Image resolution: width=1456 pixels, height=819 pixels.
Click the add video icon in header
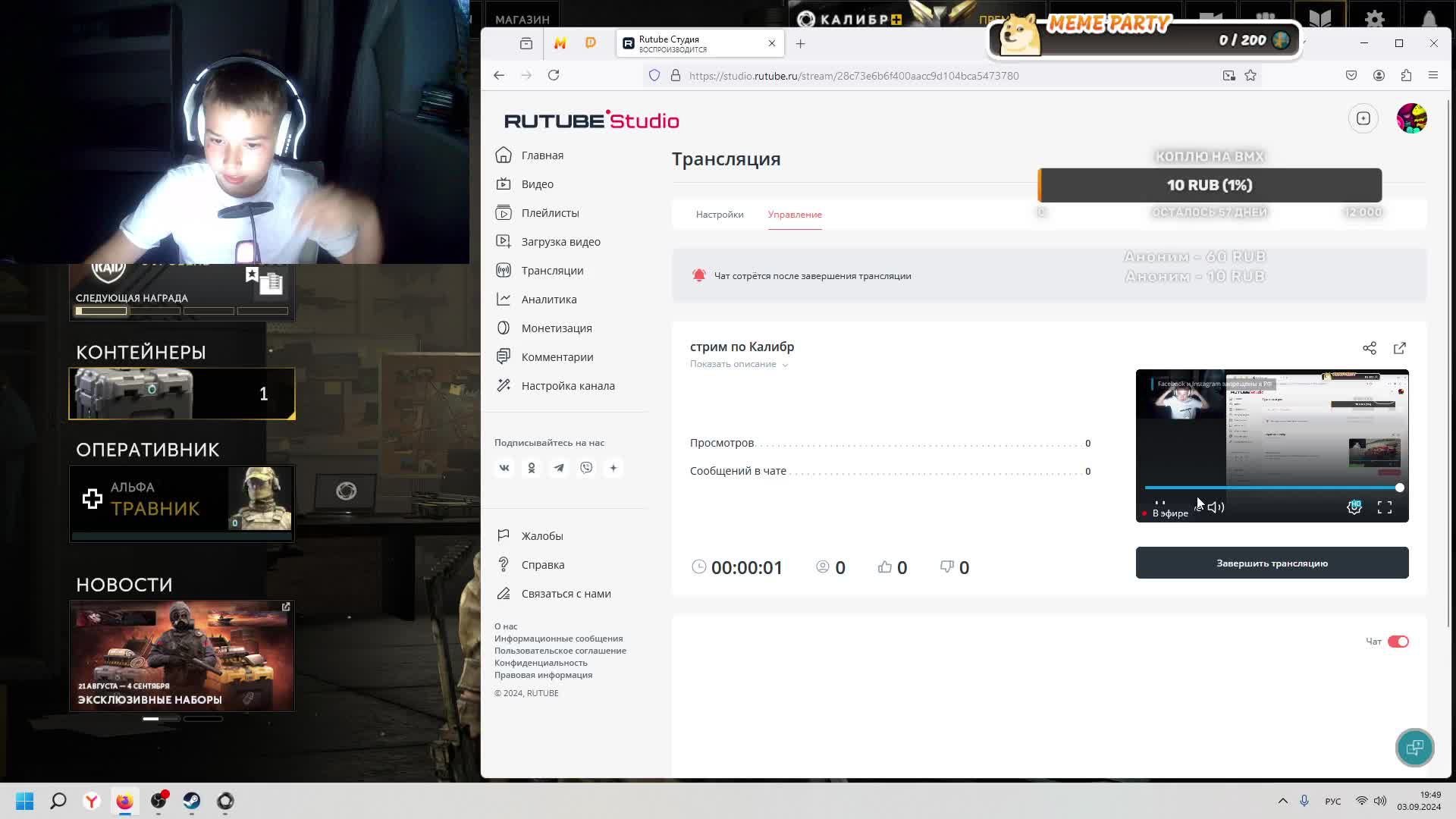[x=1363, y=118]
